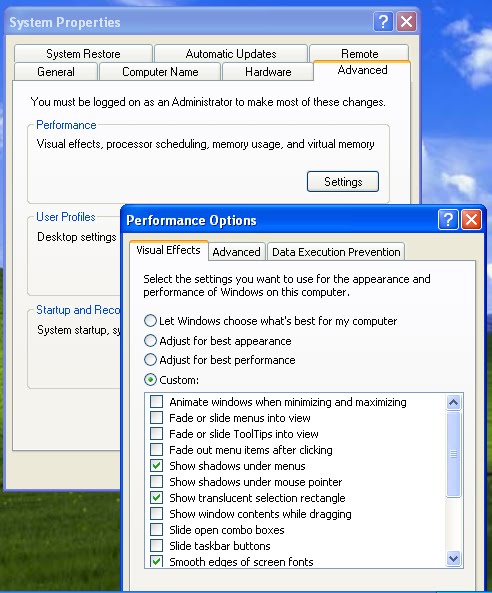492x593 pixels.
Task: Enable Fade out menu items after clicking
Action: [x=156, y=450]
